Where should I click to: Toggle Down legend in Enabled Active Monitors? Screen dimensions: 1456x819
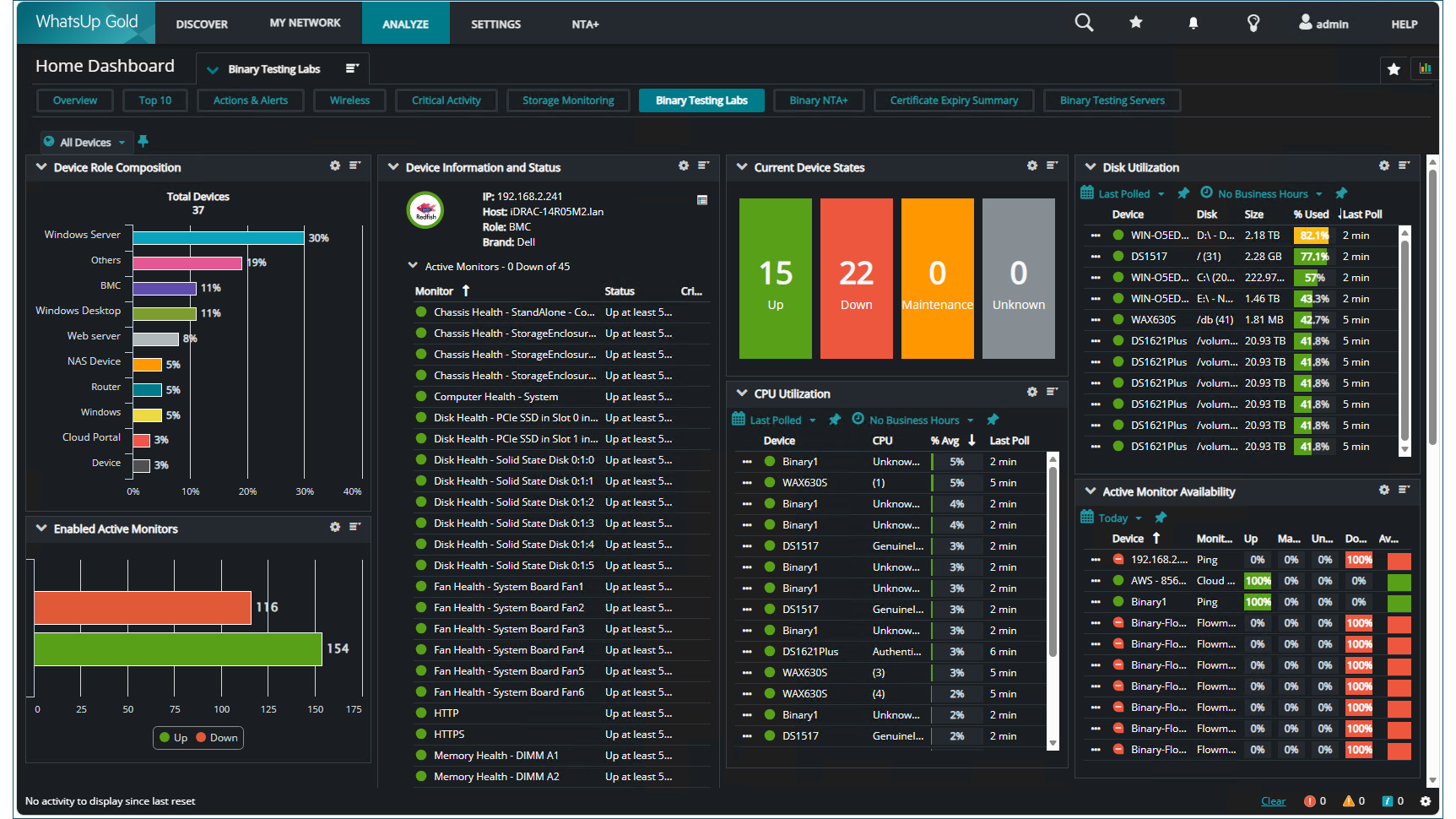[x=217, y=738]
